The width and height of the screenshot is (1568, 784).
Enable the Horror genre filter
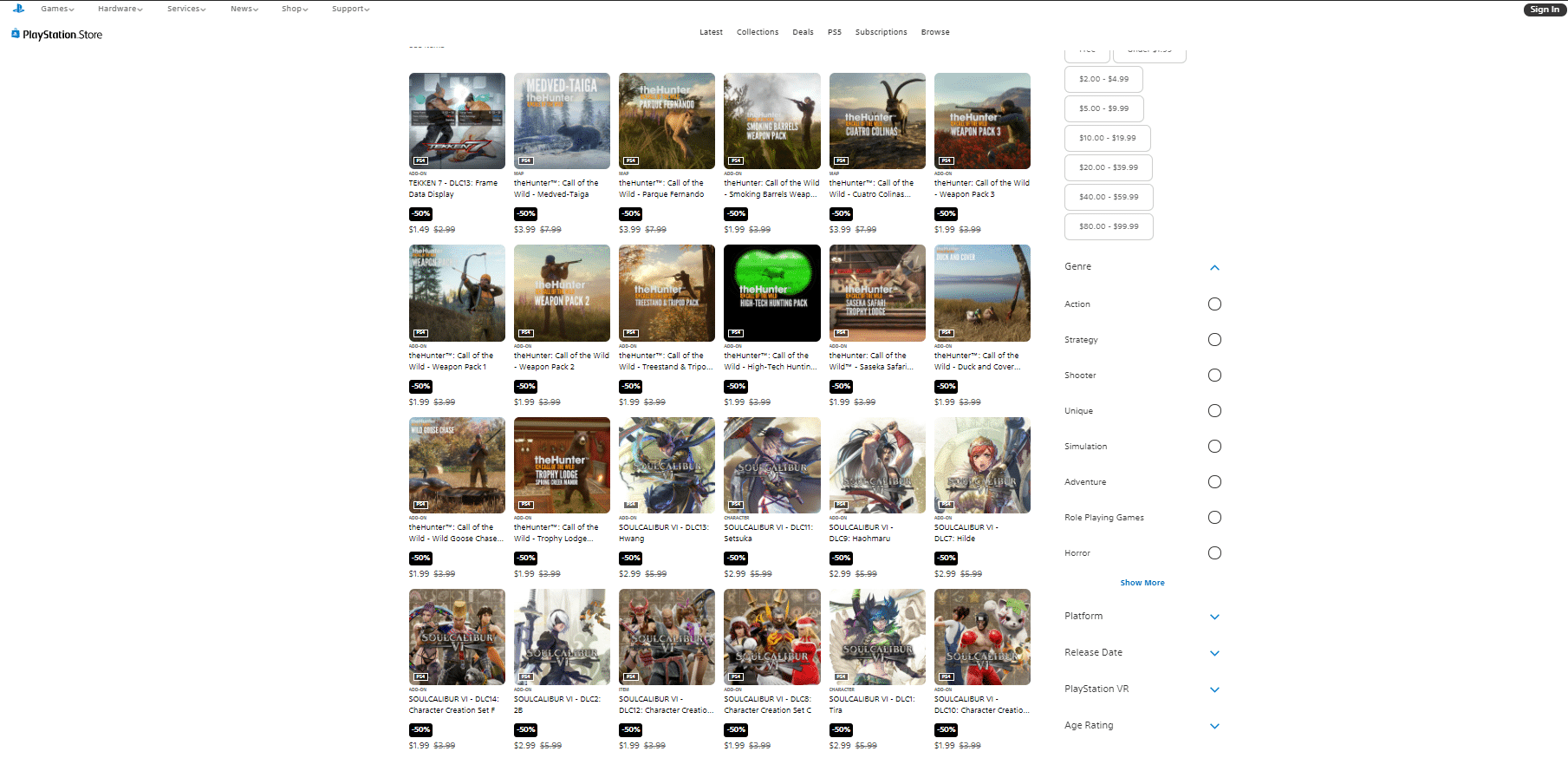click(1214, 553)
